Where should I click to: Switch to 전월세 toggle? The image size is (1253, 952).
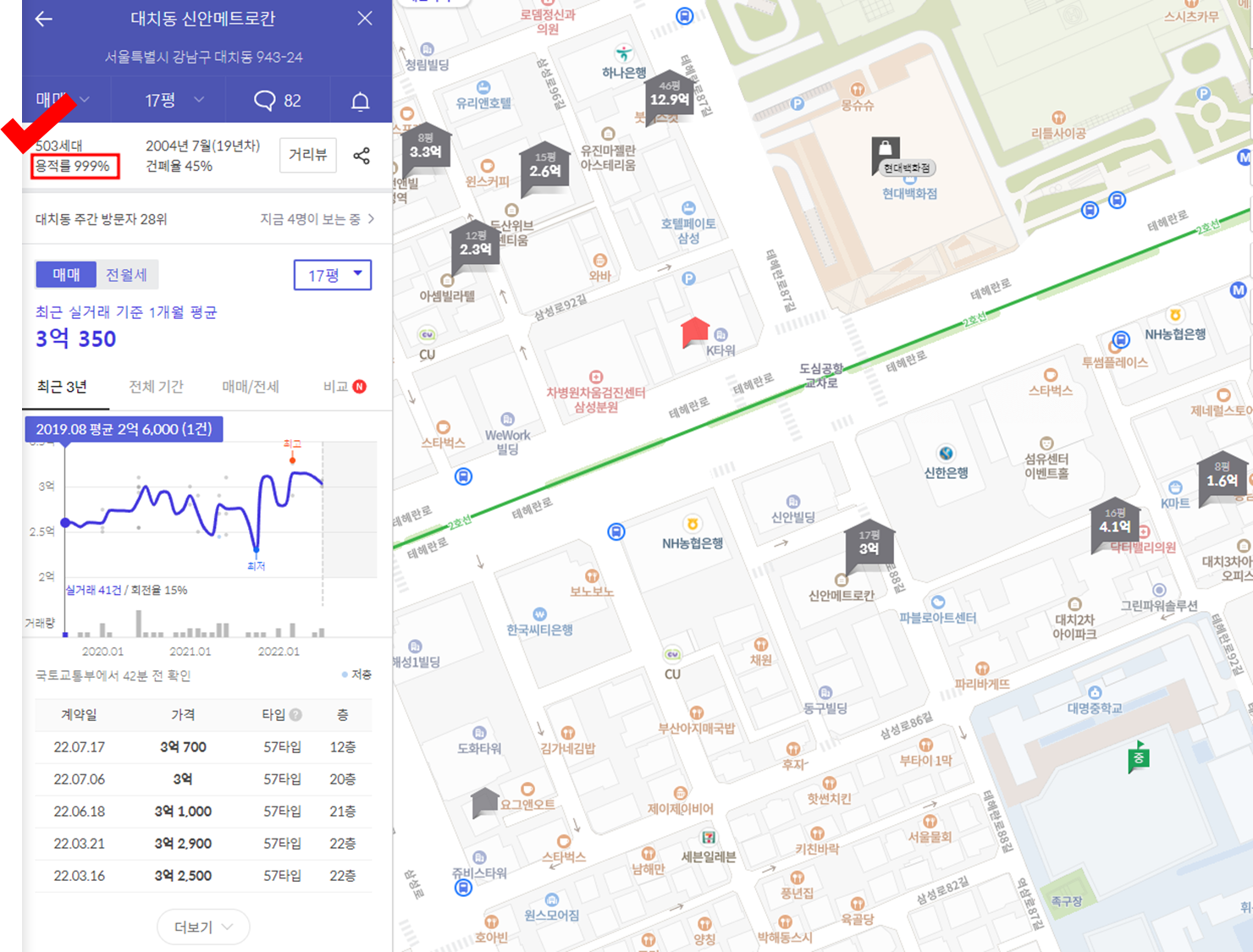click(127, 274)
